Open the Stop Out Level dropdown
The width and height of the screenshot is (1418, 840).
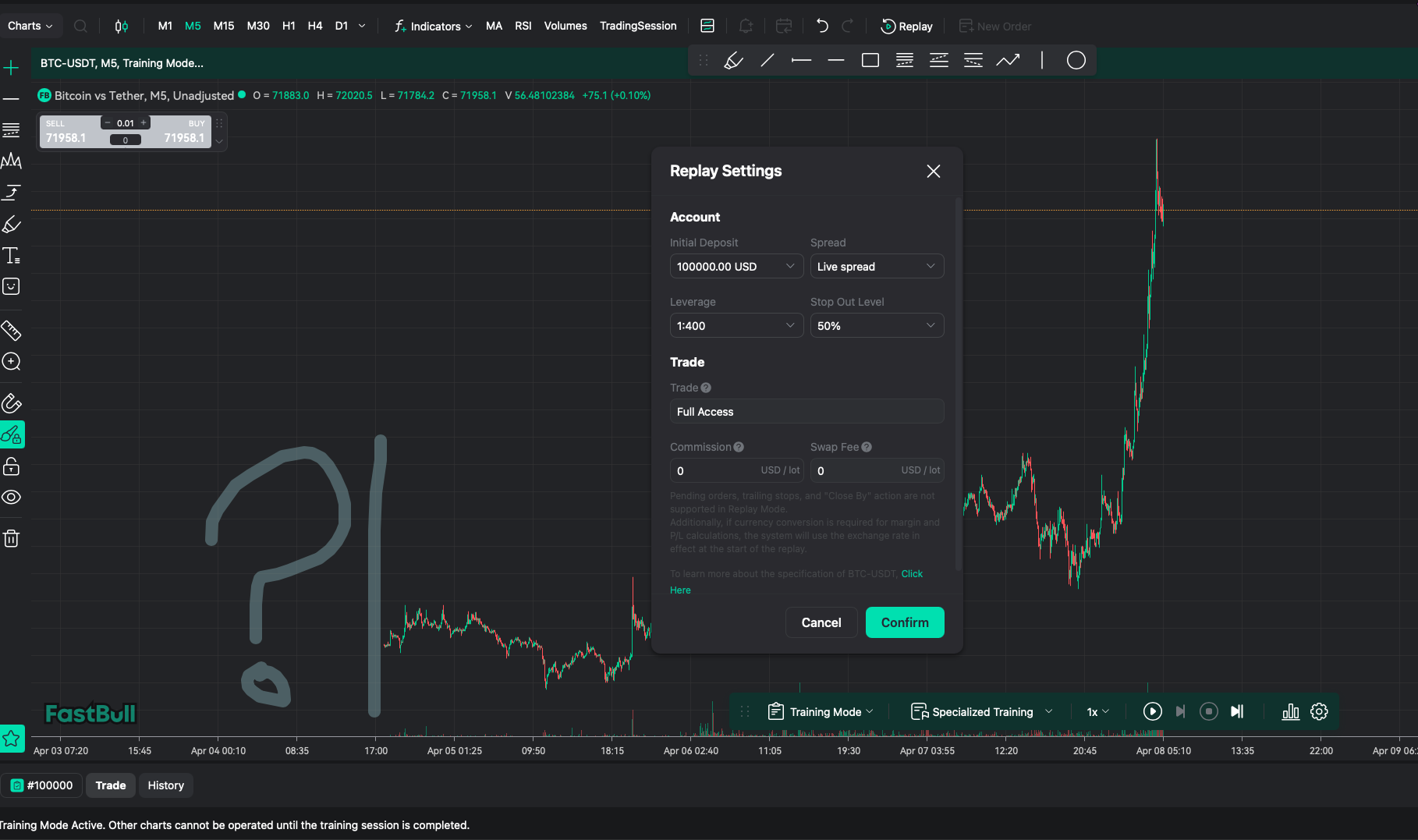(x=876, y=326)
